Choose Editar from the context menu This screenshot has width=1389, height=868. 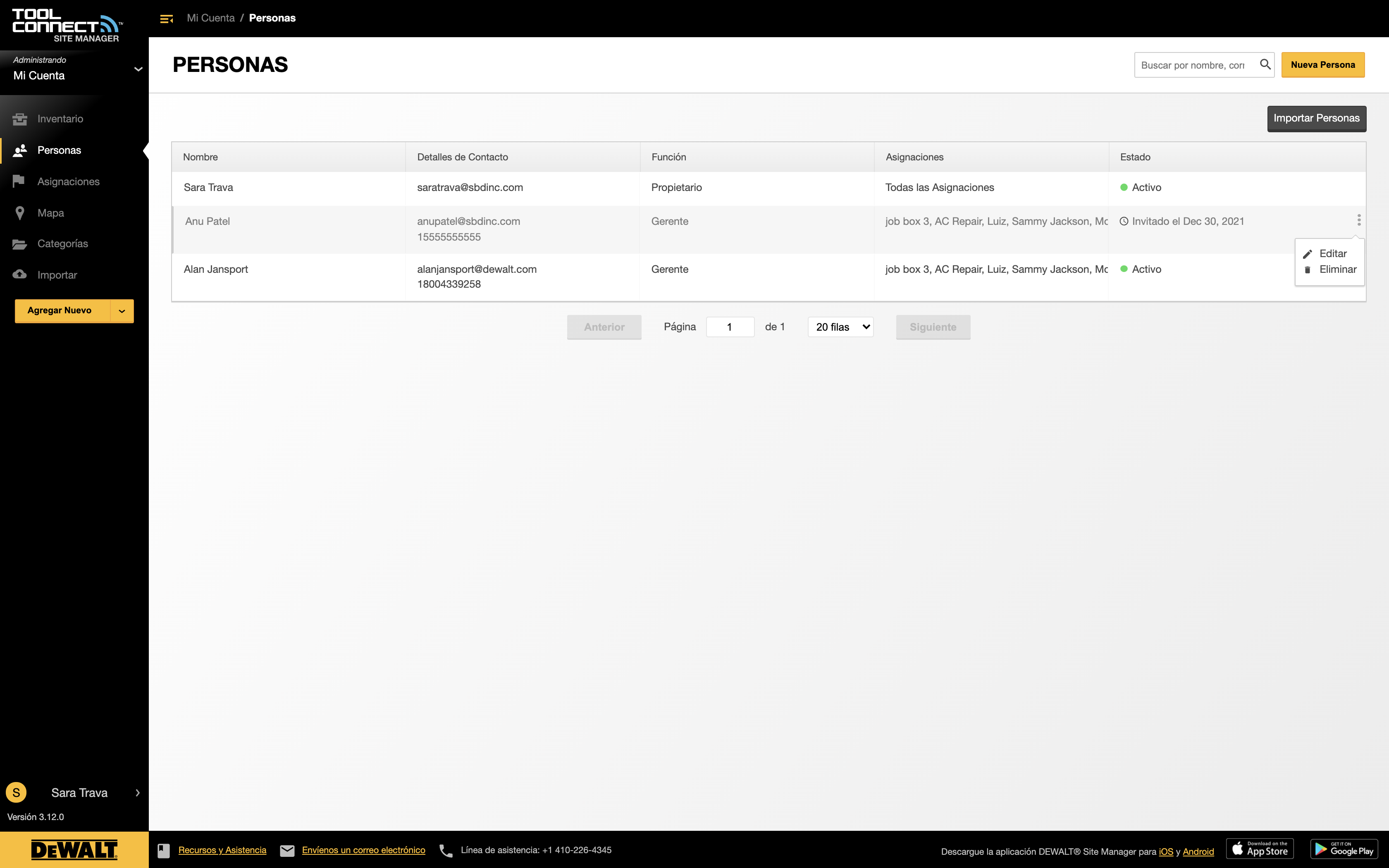tap(1332, 254)
